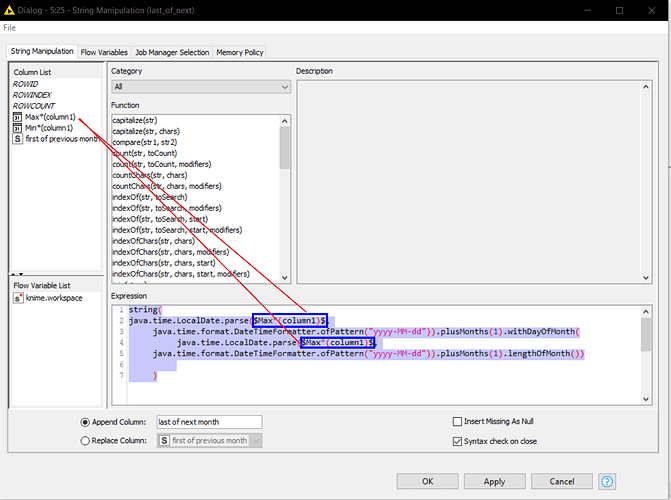Switch to Job Manager Selection tab
Screen dimensions: 671x500
pyautogui.click(x=171, y=52)
